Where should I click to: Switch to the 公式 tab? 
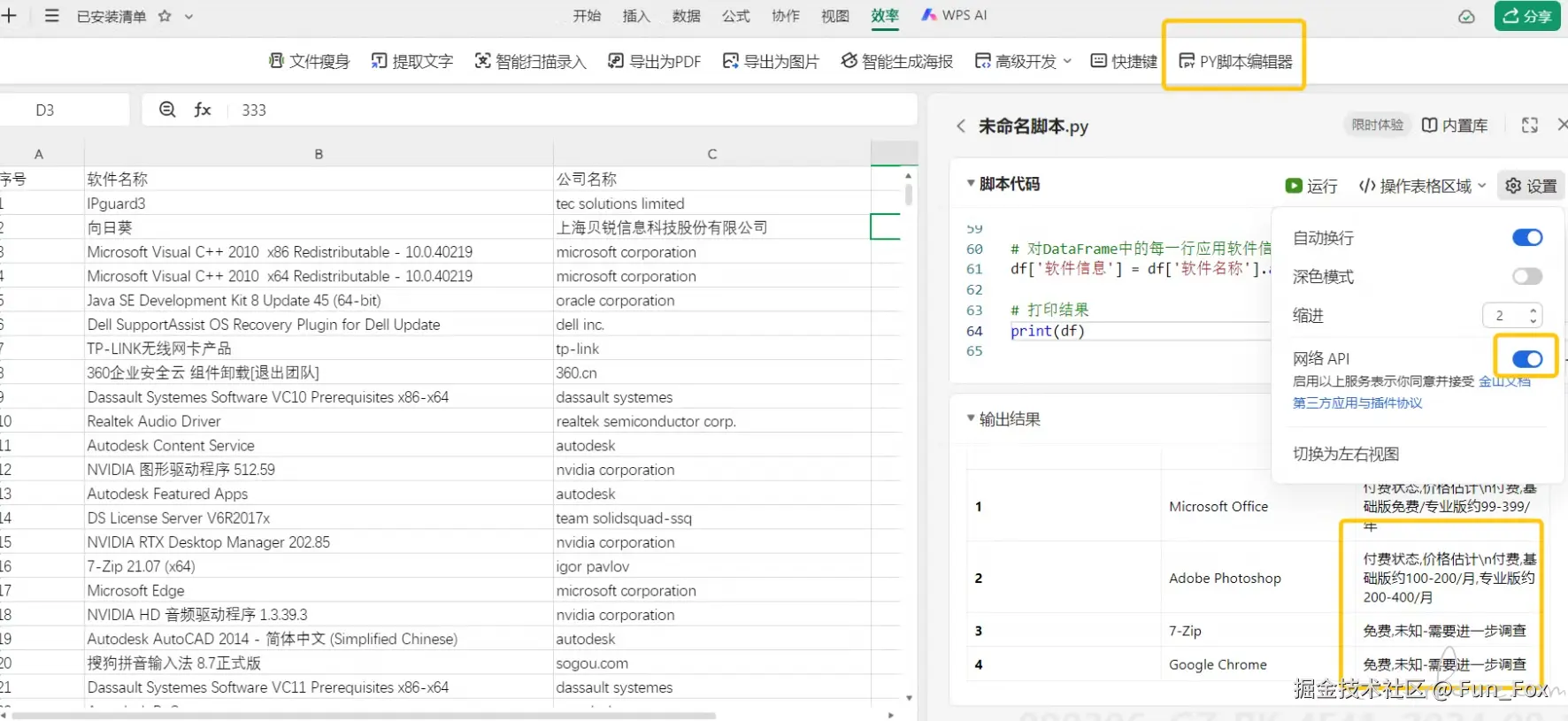pos(735,16)
